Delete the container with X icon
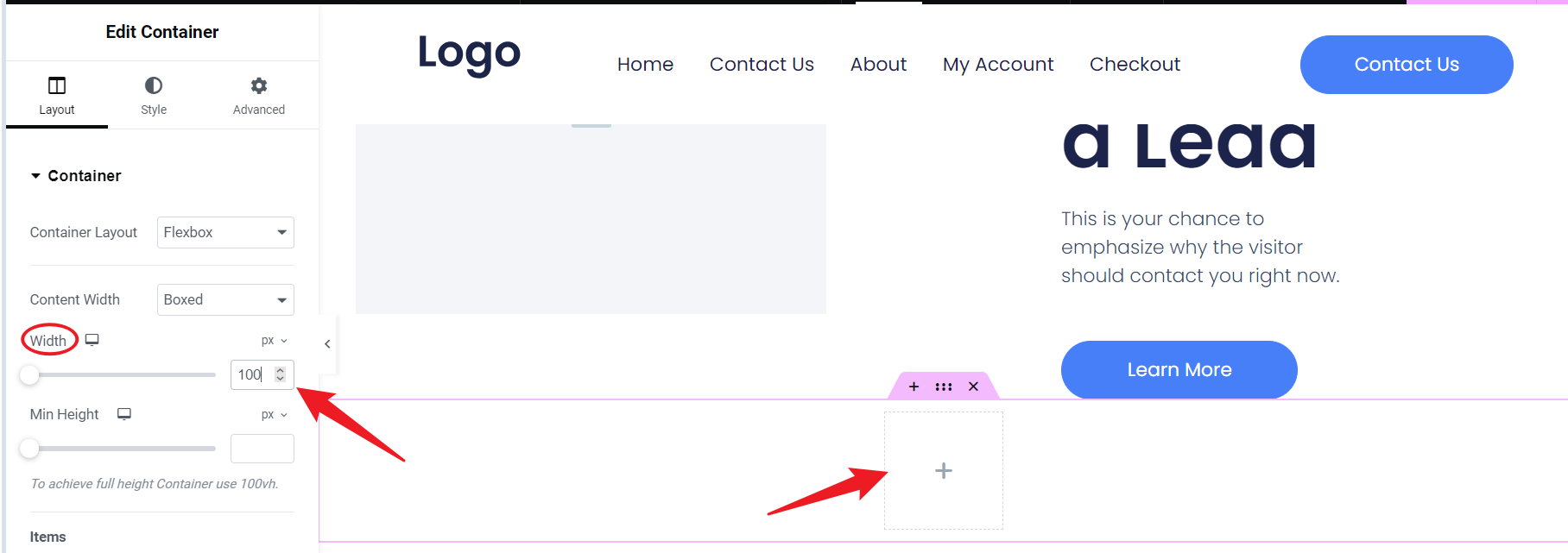The height and width of the screenshot is (553, 1568). pos(973,386)
